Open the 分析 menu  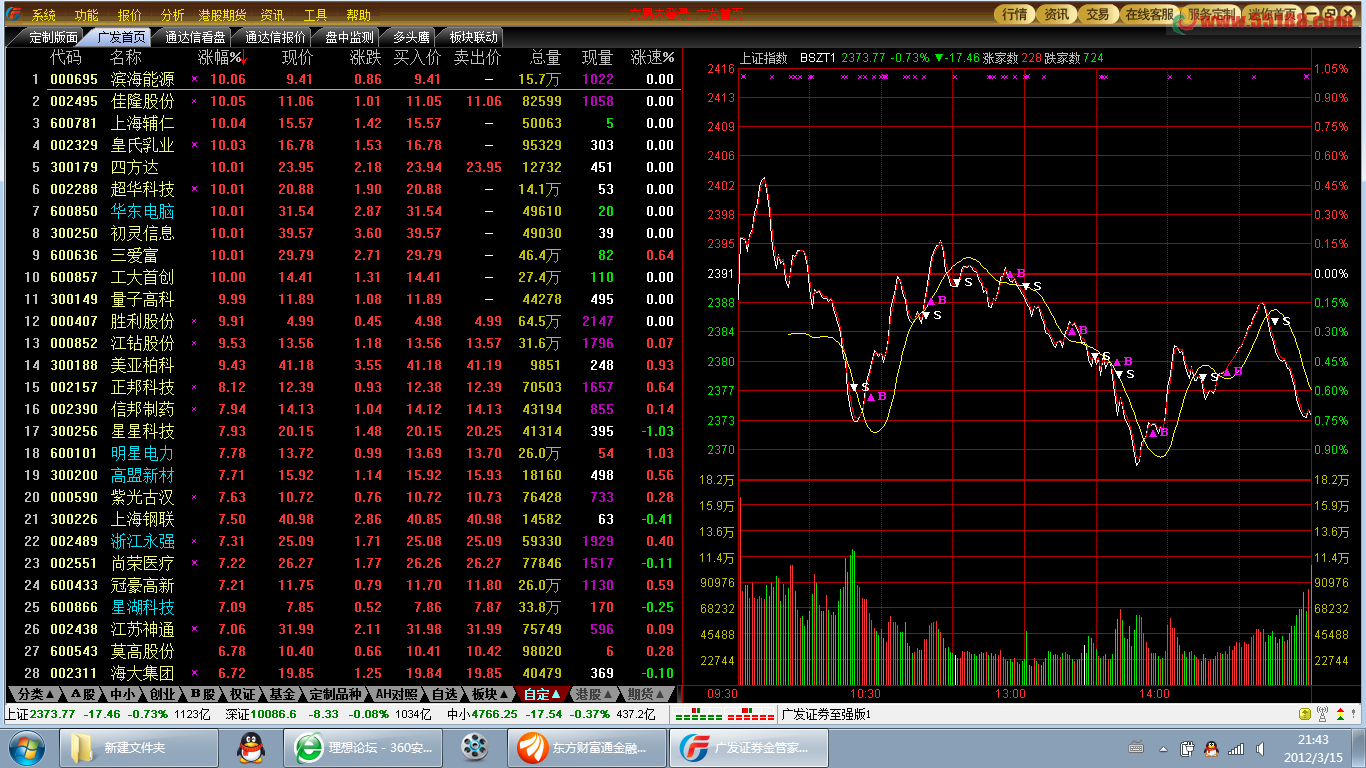point(173,15)
